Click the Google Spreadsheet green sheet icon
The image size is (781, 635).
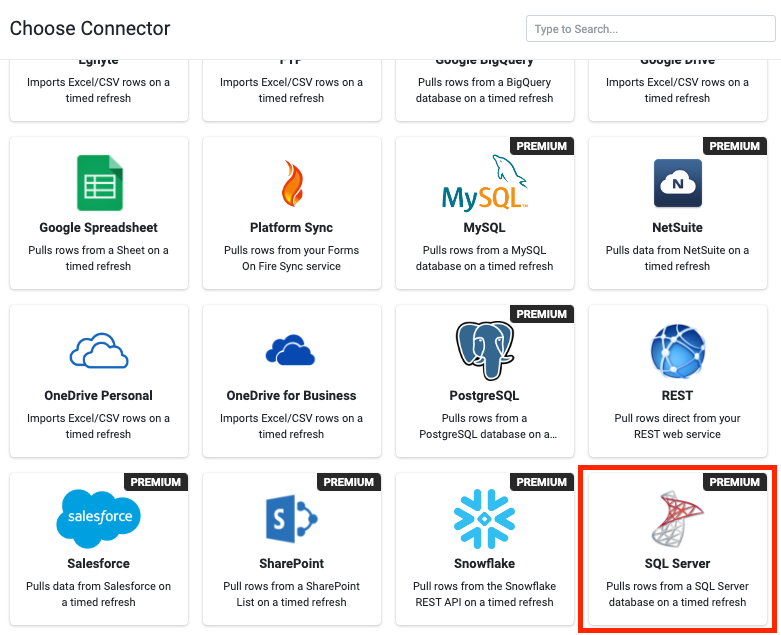tap(100, 183)
